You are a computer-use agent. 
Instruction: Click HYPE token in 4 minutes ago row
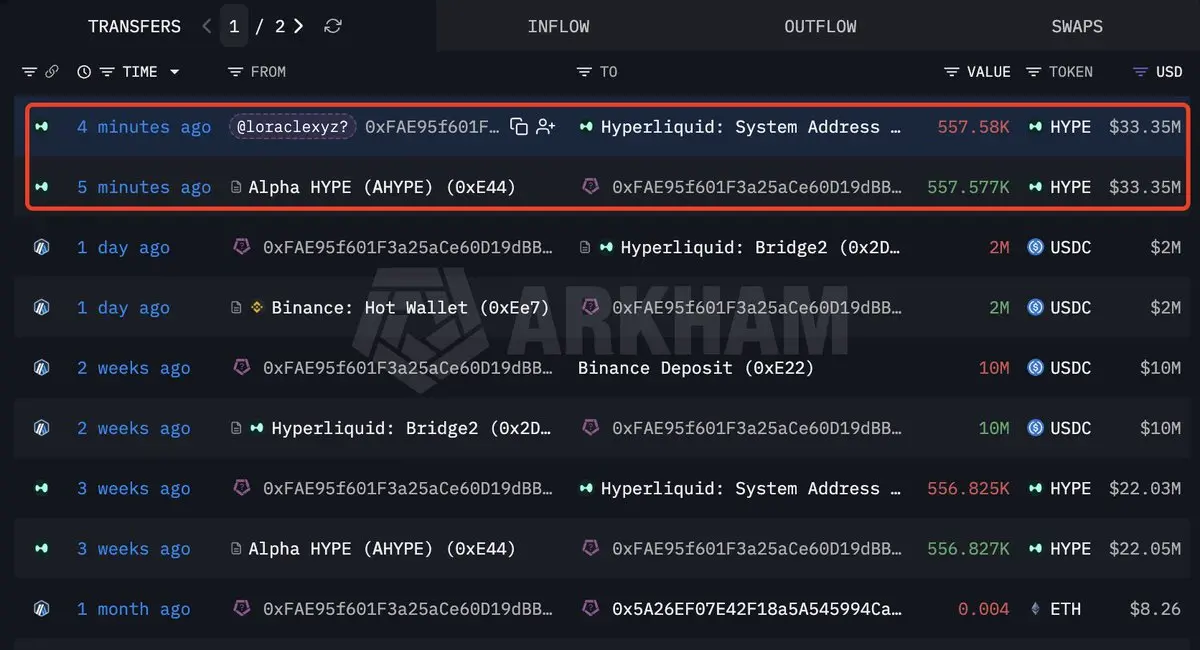(1070, 127)
